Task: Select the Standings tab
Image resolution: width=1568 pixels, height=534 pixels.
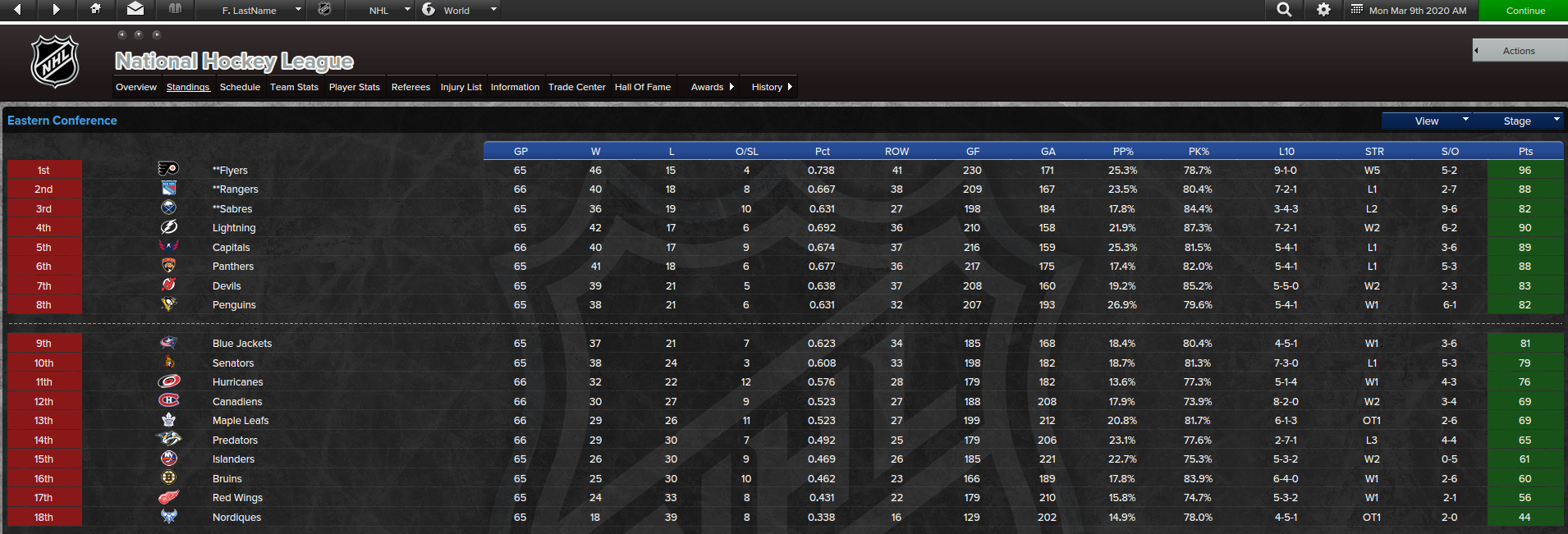Action: pos(188,87)
